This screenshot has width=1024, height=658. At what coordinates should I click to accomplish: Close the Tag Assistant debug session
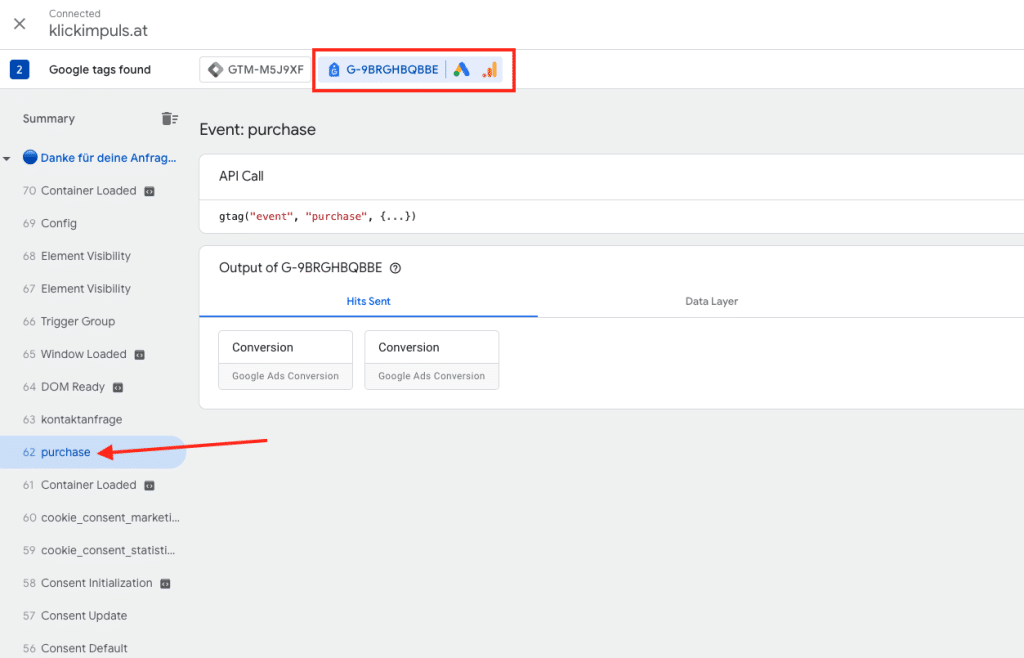click(x=18, y=23)
